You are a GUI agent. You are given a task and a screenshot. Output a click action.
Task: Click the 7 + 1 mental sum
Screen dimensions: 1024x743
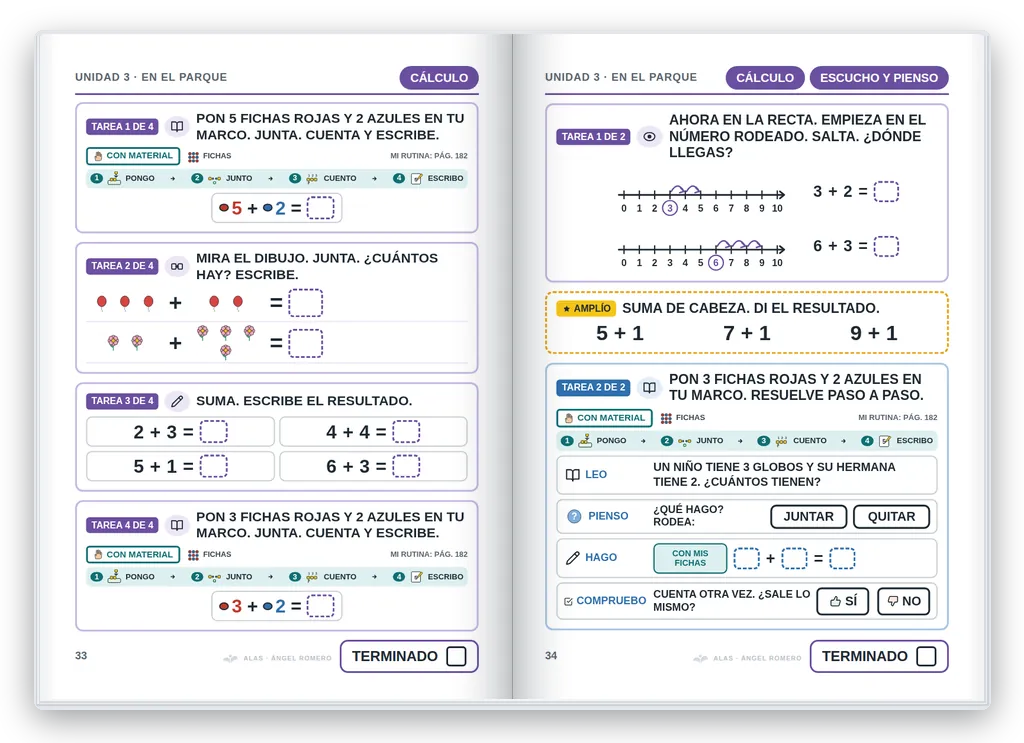click(746, 334)
